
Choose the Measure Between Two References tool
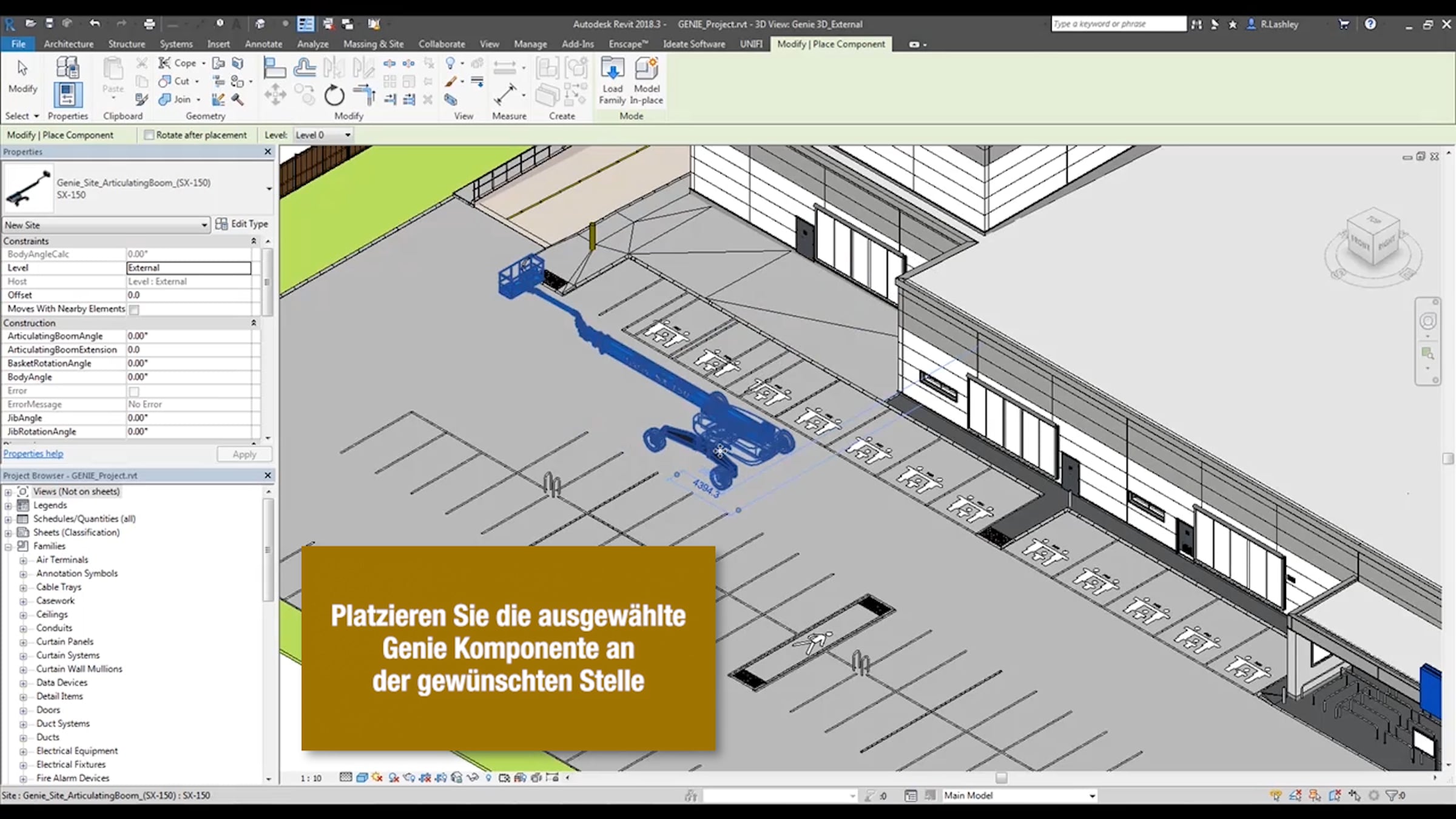[x=505, y=95]
